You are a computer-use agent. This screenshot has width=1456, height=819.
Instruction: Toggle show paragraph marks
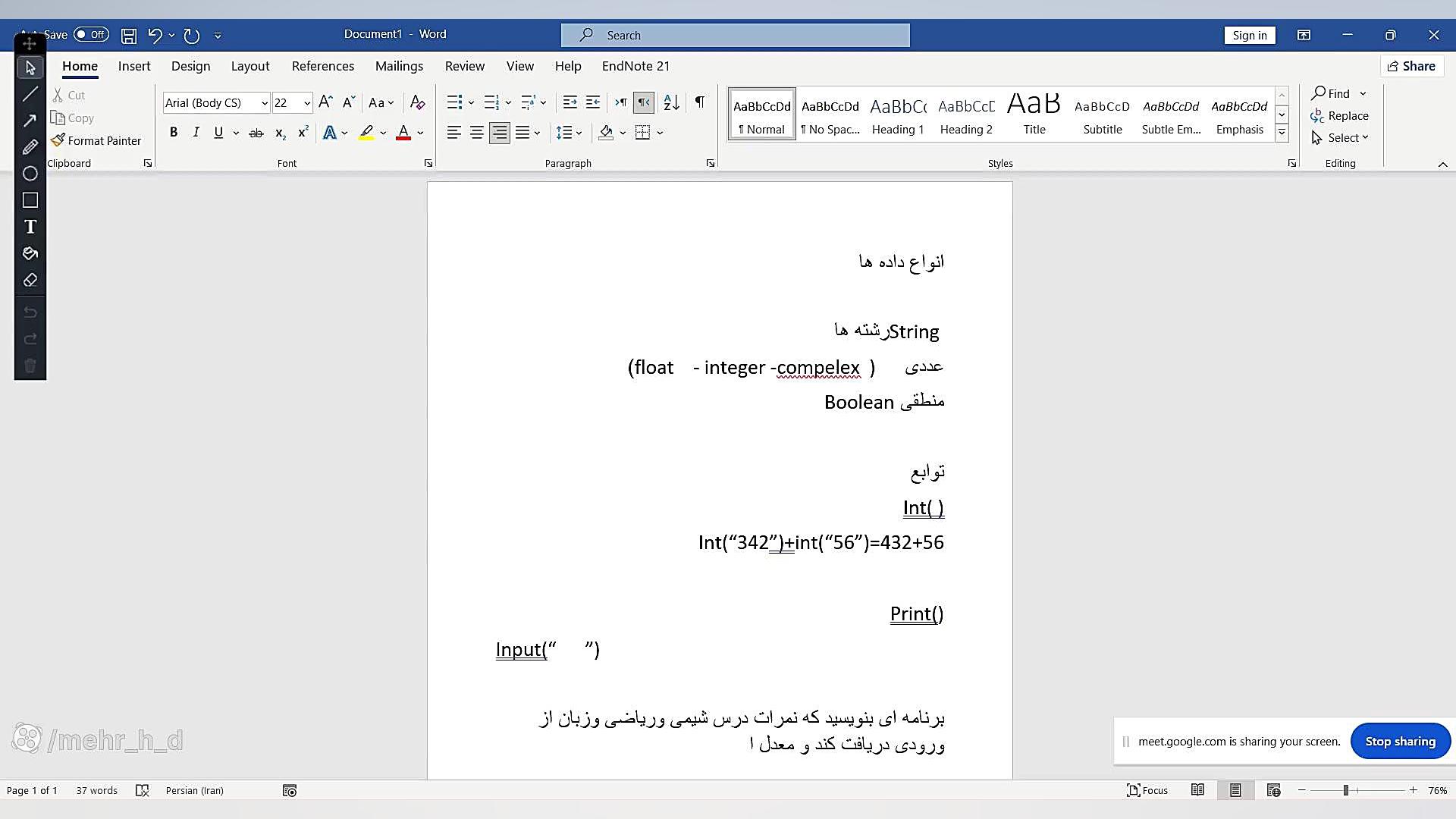coord(699,102)
